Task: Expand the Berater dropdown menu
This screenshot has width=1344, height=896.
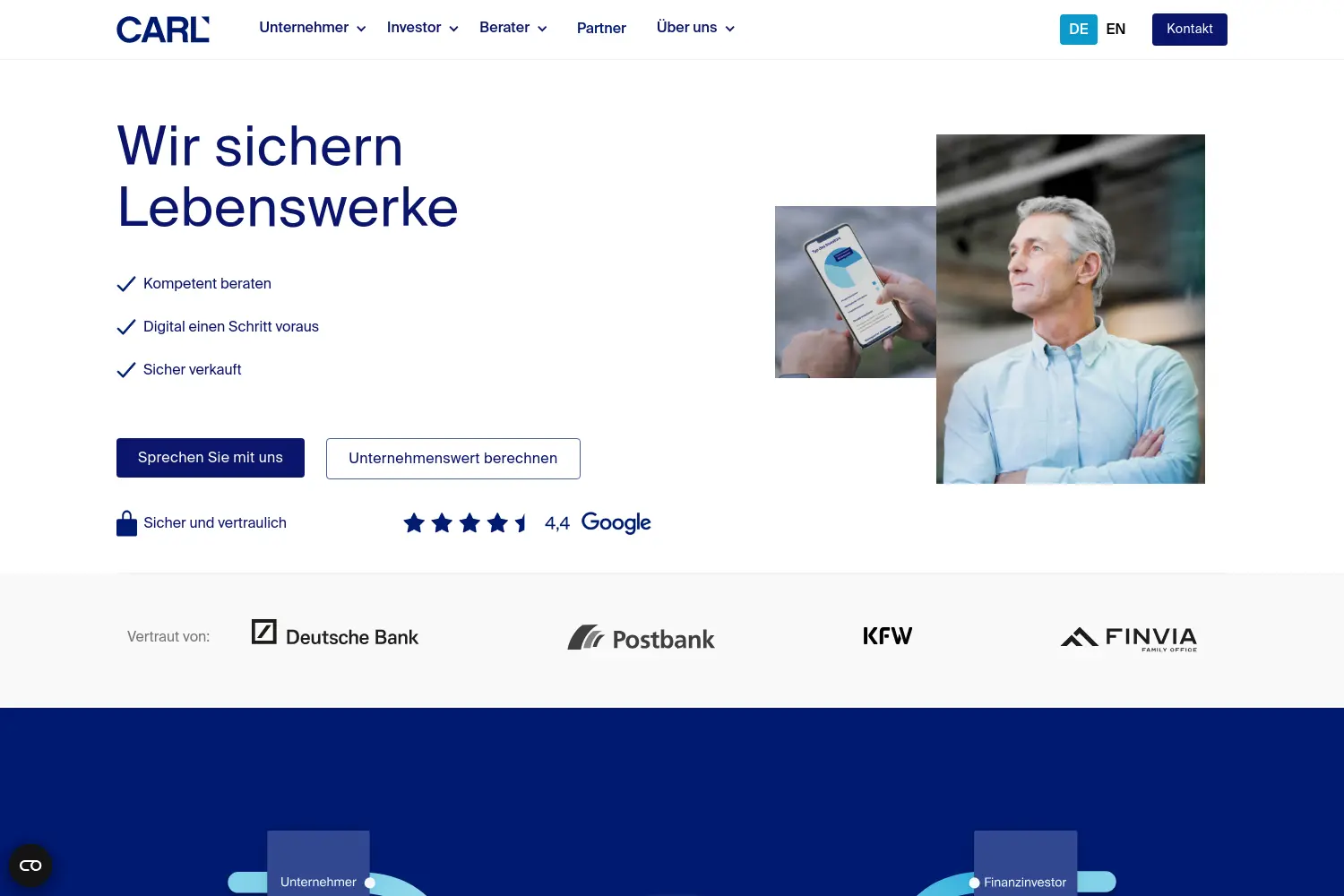Action: pyautogui.click(x=513, y=28)
